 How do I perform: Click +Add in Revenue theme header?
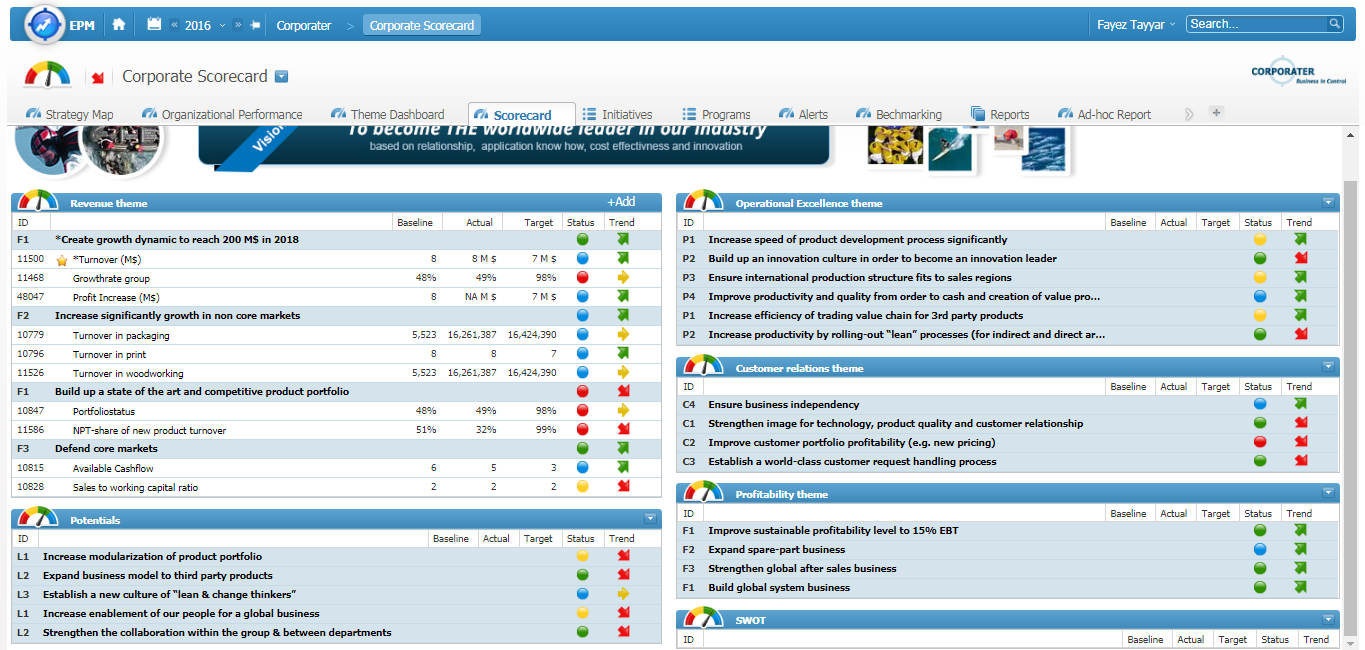pyautogui.click(x=621, y=202)
